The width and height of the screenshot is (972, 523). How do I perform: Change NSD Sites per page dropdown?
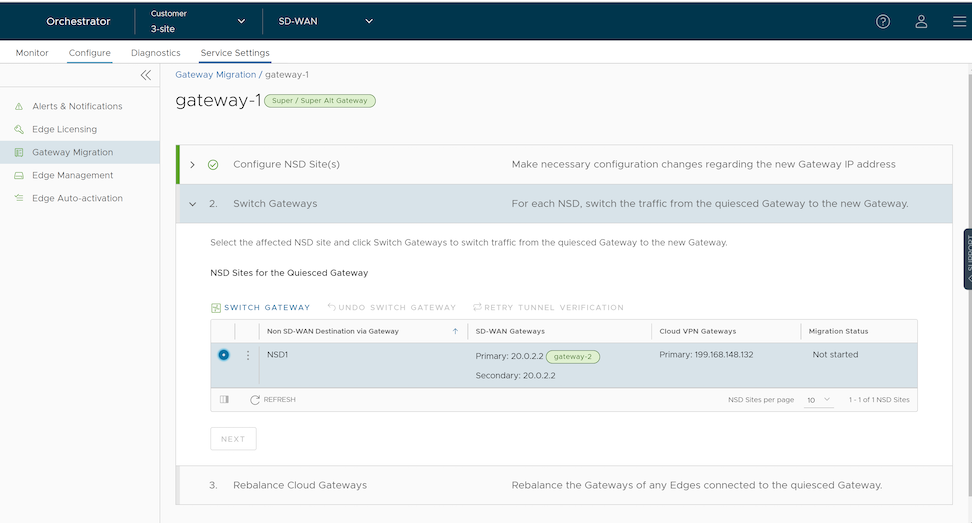(818, 400)
